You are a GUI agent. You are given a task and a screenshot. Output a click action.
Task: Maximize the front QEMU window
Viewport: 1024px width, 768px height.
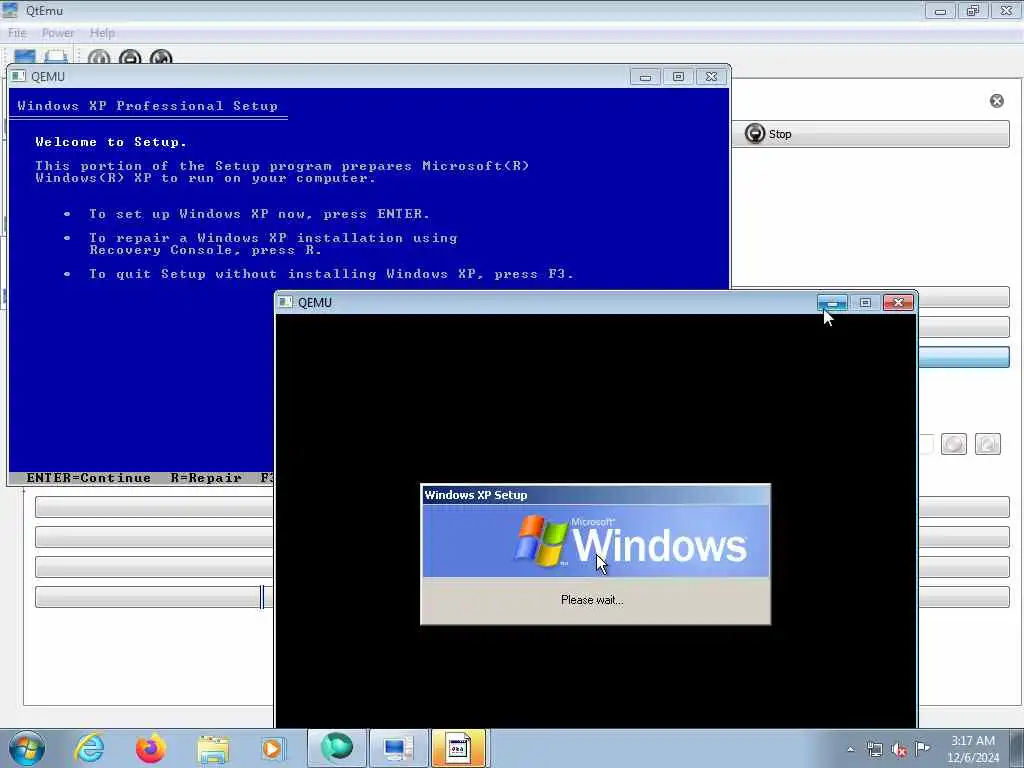865,302
